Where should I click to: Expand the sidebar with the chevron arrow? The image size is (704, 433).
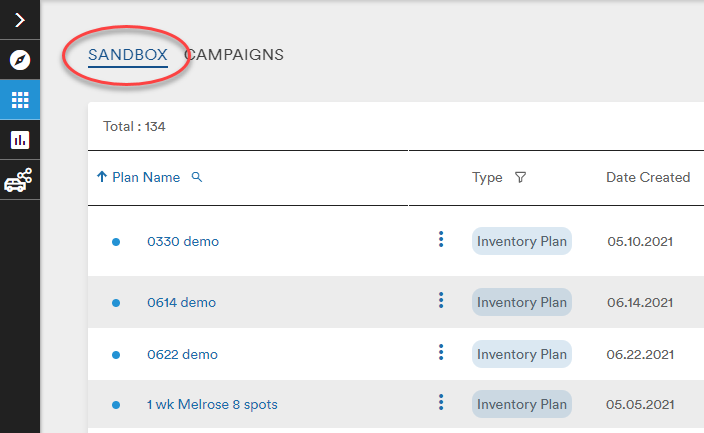pyautogui.click(x=20, y=20)
